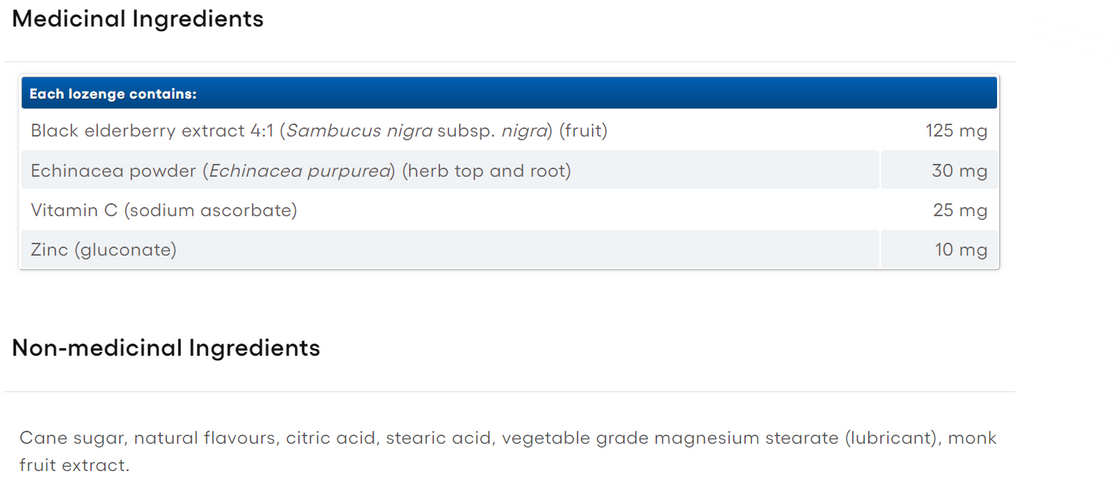Screen dimensions: 1120x490
Task: Click the Non-medicinal Ingredients heading
Action: [x=166, y=348]
